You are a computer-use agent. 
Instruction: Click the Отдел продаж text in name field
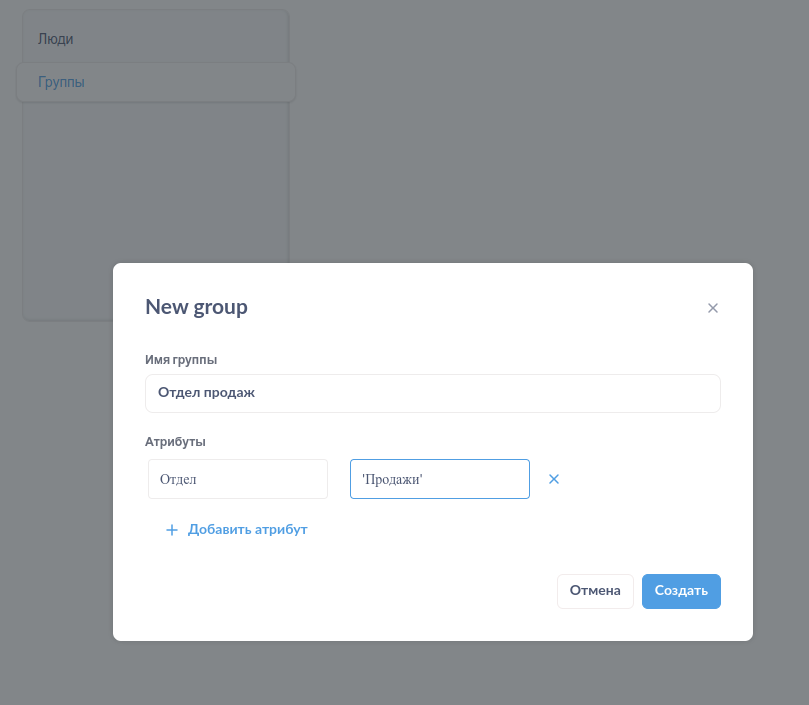click(206, 393)
